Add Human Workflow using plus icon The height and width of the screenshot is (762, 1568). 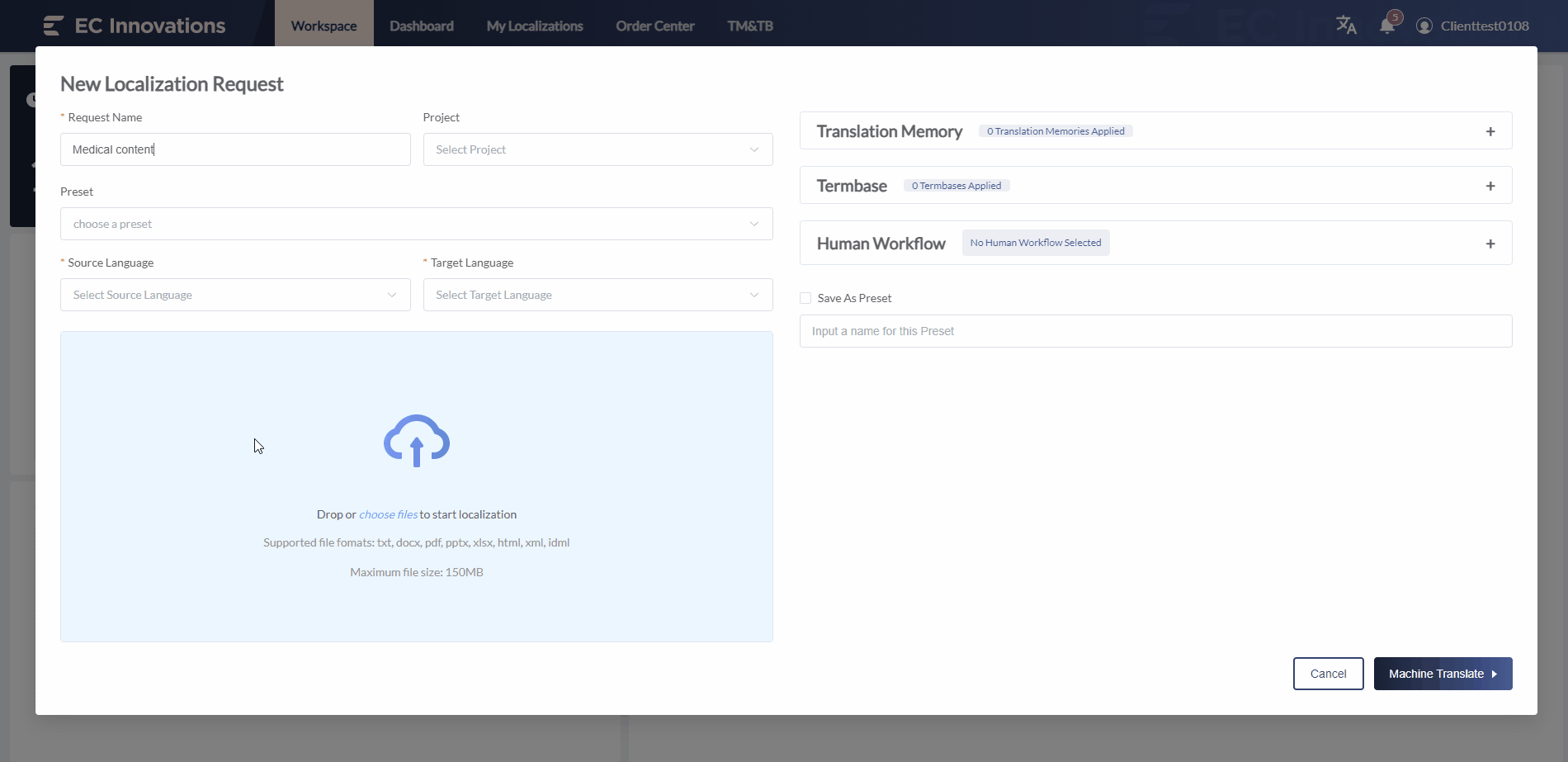pyautogui.click(x=1490, y=244)
